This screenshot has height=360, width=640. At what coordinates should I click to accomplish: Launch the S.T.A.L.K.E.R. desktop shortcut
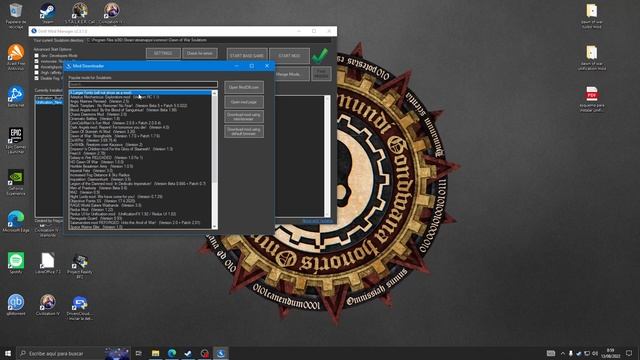point(80,13)
